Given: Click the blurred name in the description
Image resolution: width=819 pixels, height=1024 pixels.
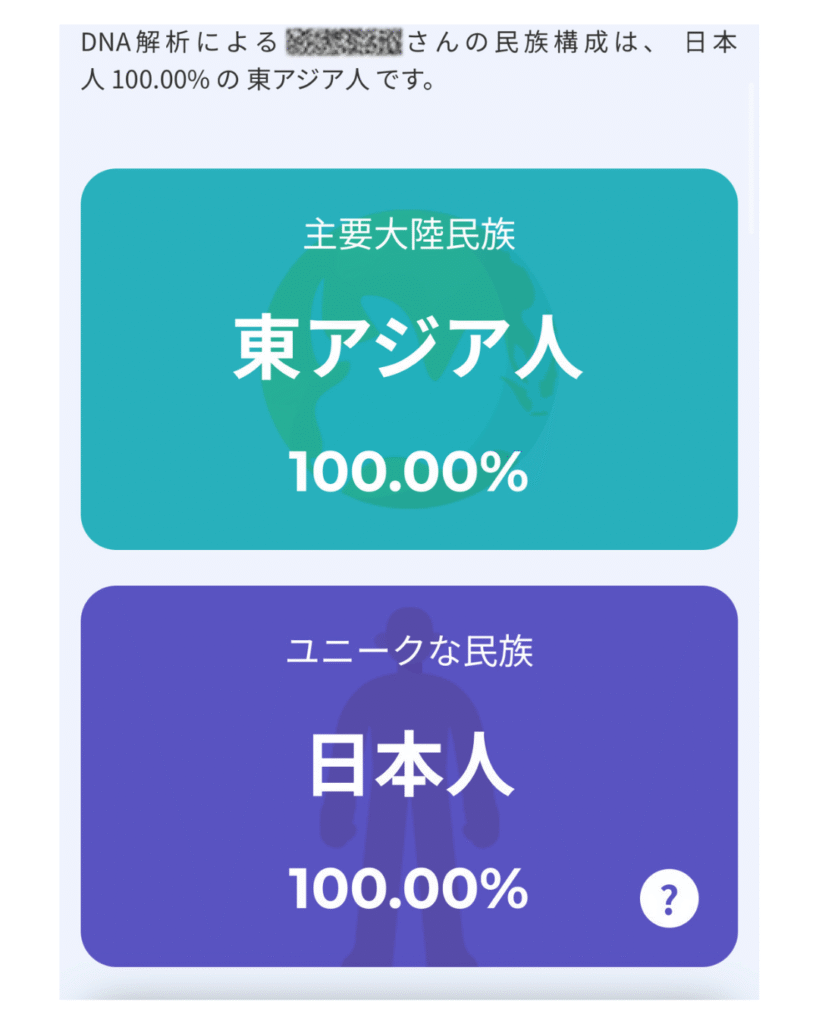Looking at the screenshot, I should (343, 44).
